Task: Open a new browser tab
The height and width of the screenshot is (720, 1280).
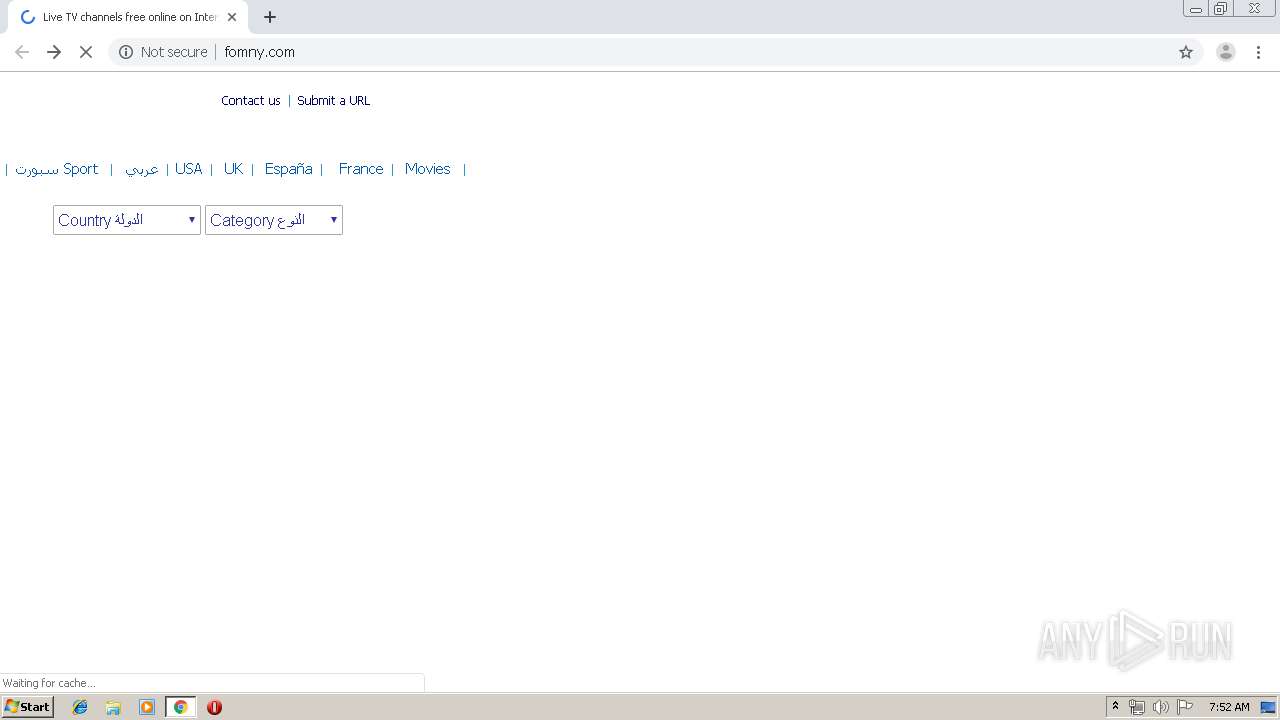Action: [x=270, y=17]
